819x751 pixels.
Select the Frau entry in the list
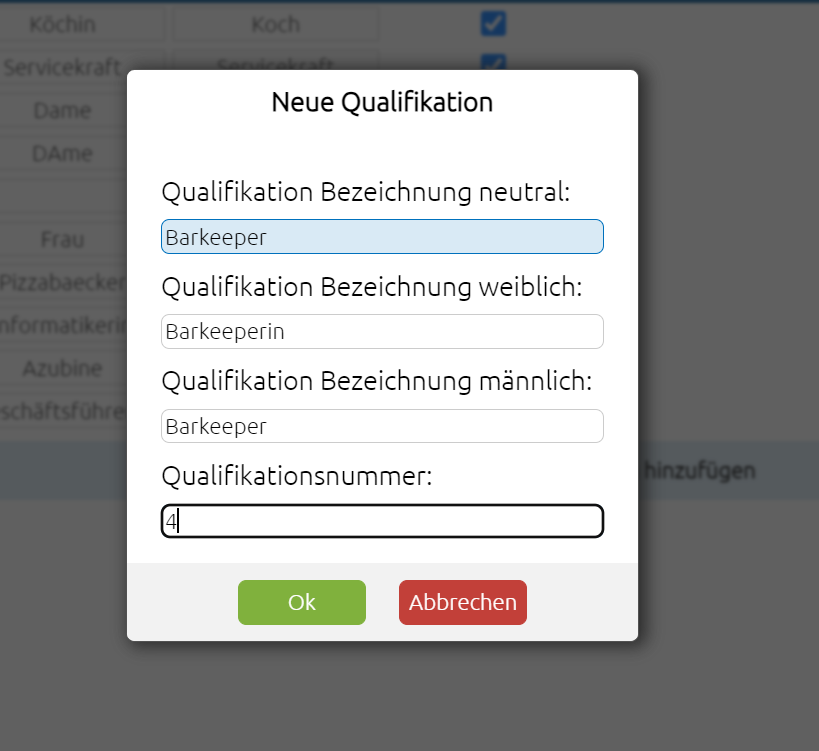coord(63,240)
